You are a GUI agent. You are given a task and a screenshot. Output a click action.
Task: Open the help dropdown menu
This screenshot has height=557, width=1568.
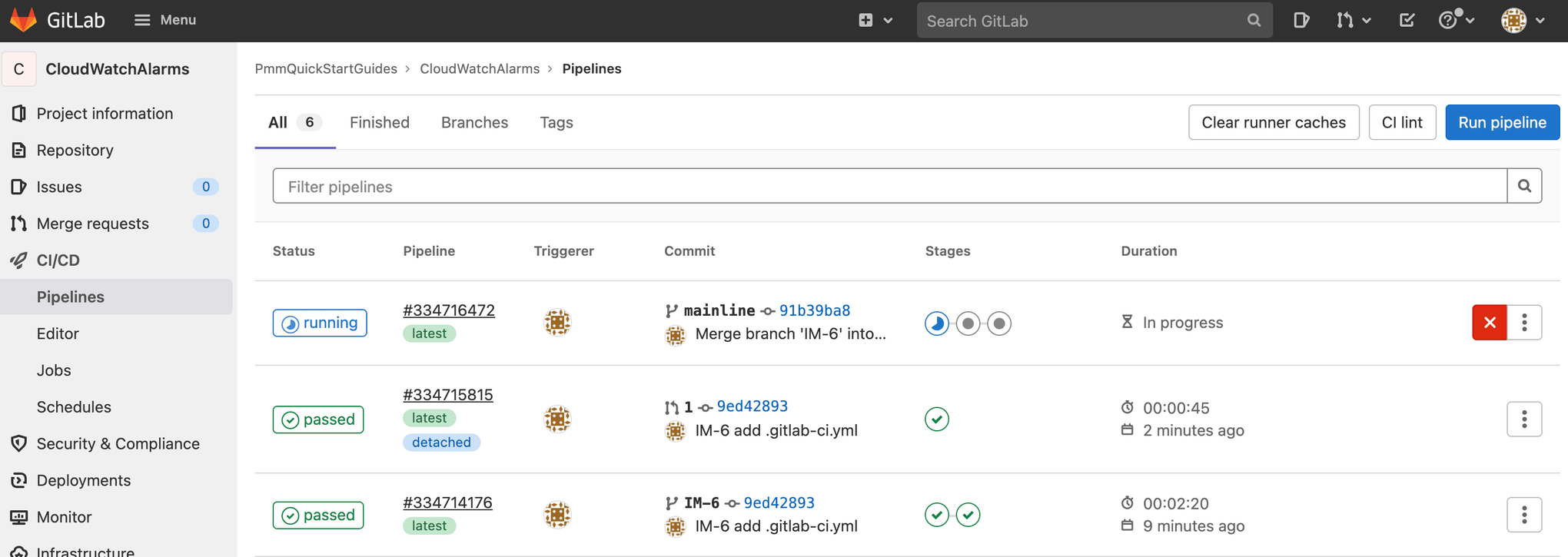point(1456,21)
